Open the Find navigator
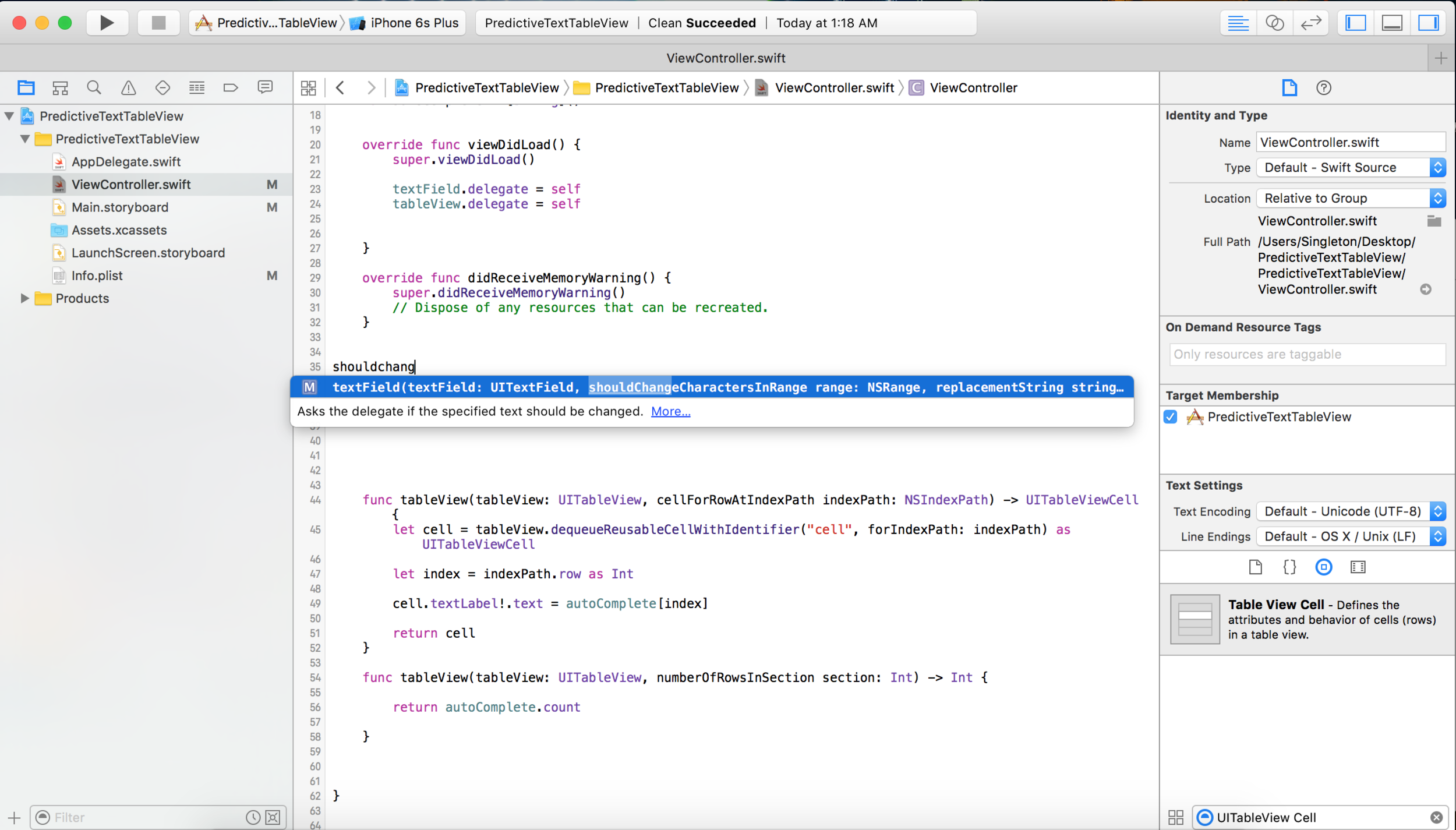Screen dimensions: 1456x830 [x=94, y=87]
